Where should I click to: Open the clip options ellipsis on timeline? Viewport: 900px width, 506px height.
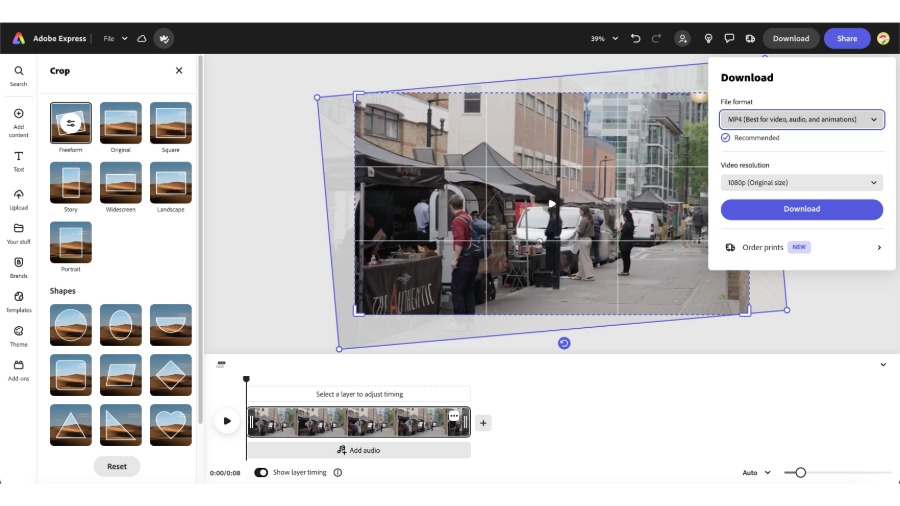[454, 416]
